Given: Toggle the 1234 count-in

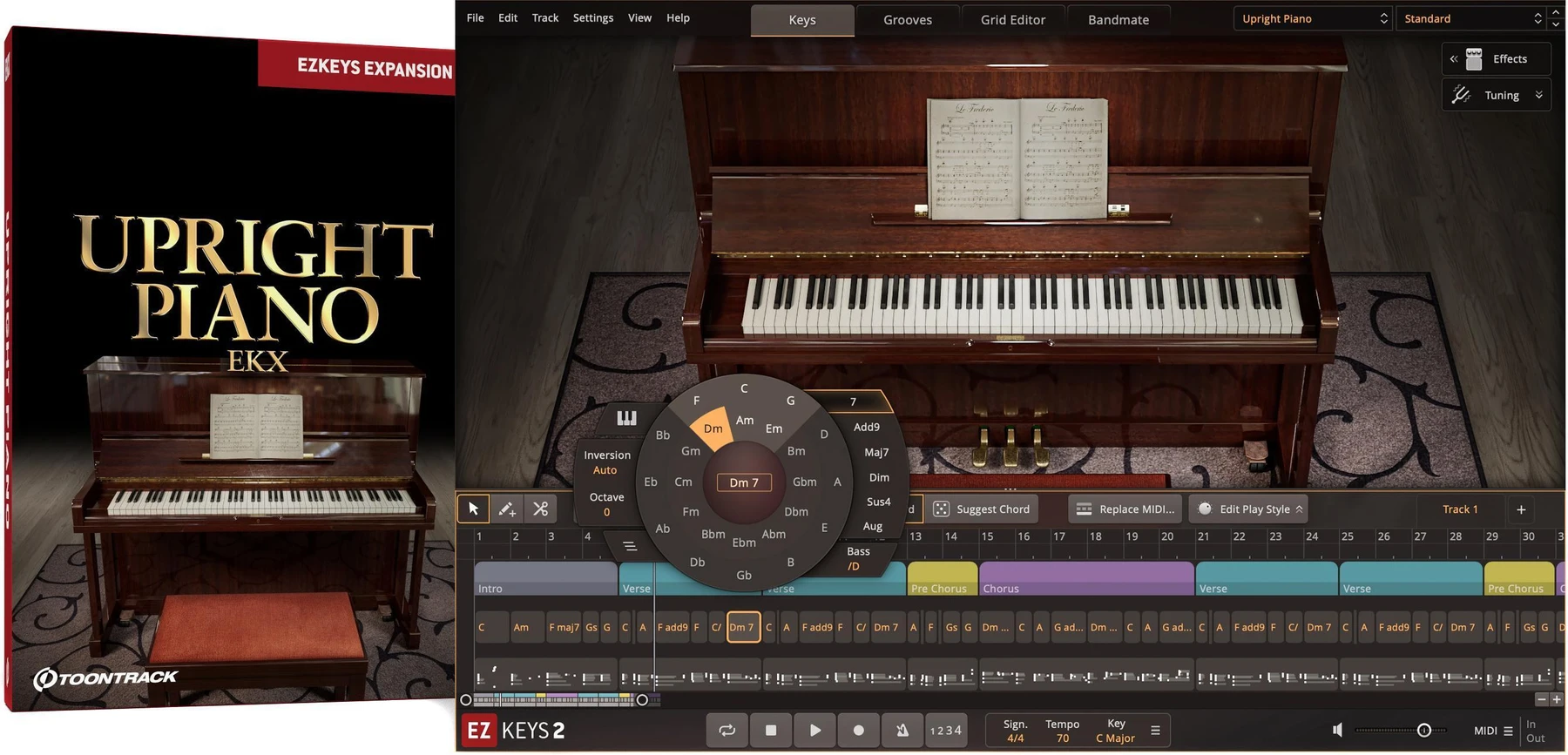Looking at the screenshot, I should coord(946,730).
